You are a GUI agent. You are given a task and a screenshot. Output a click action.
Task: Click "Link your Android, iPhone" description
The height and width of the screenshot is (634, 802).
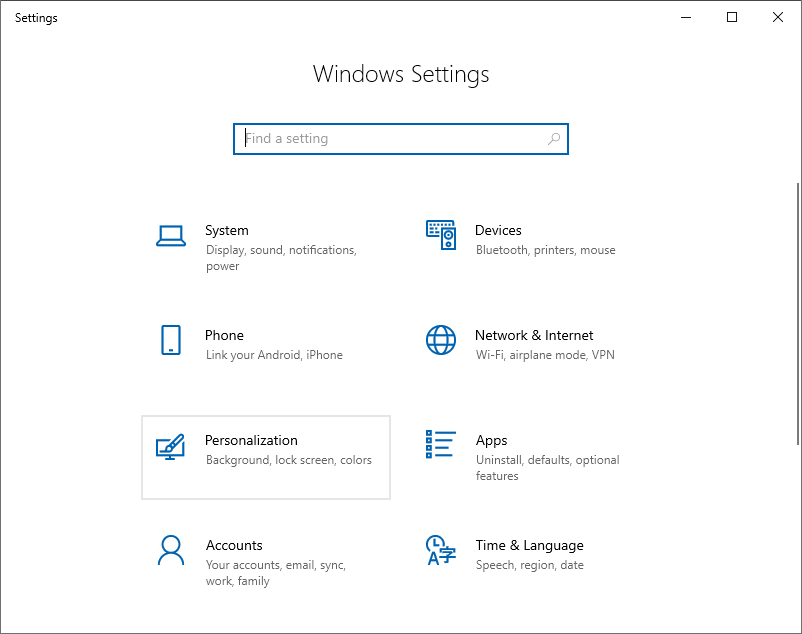pyautogui.click(x=274, y=355)
